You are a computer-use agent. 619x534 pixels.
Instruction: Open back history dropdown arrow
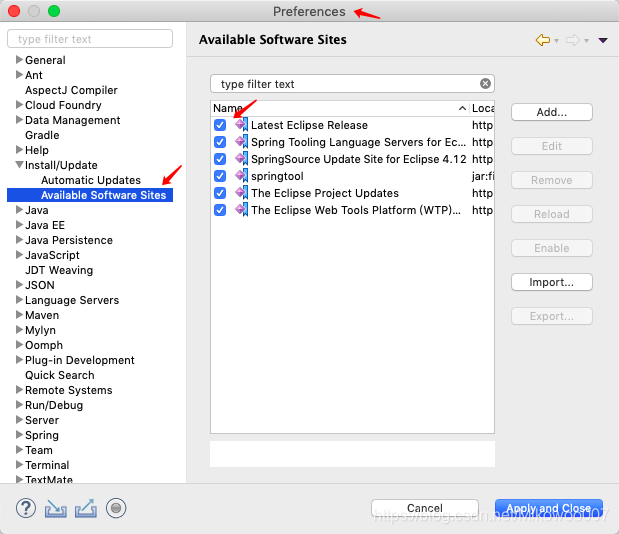point(556,41)
